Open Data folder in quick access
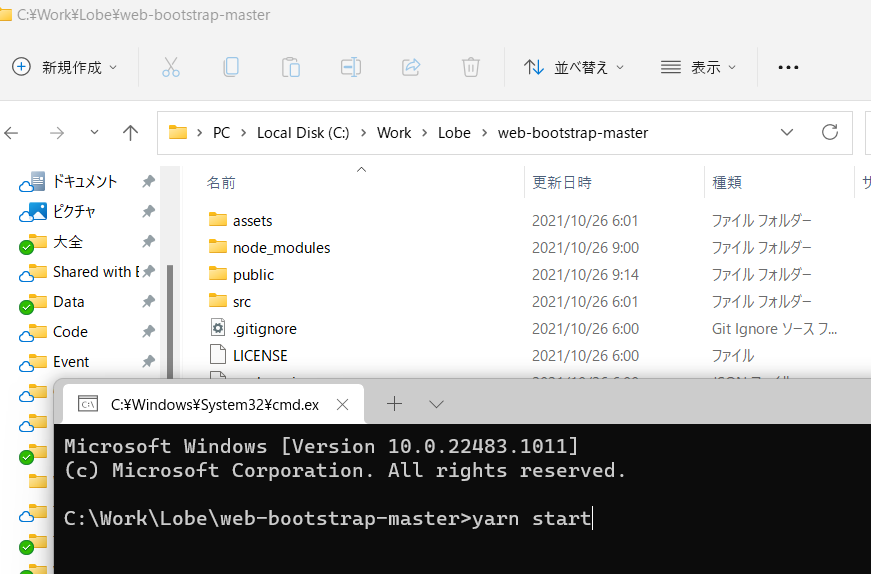The image size is (871, 574). pos(68,302)
